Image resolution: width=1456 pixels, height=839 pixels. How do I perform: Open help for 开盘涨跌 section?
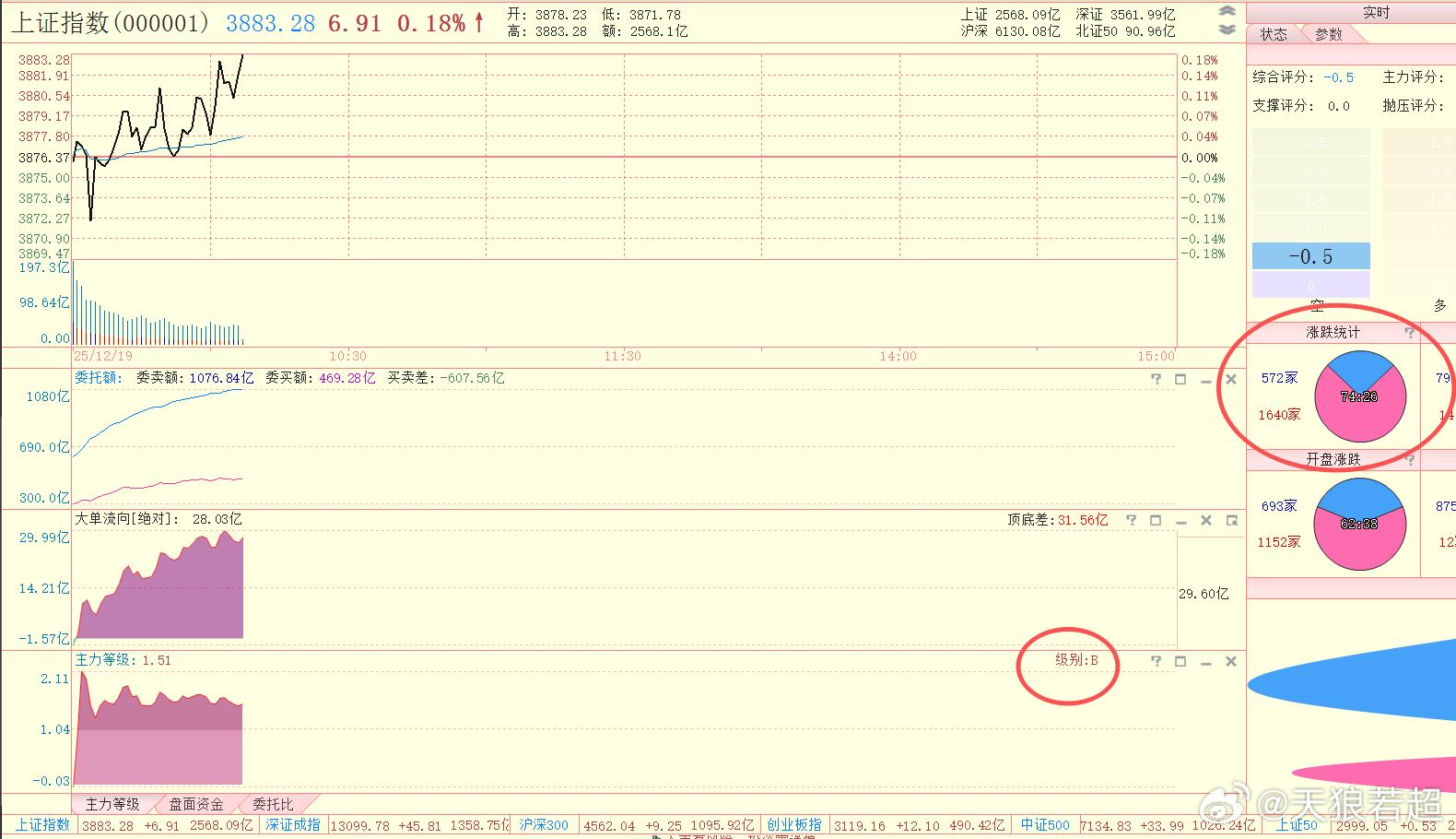(x=1409, y=459)
